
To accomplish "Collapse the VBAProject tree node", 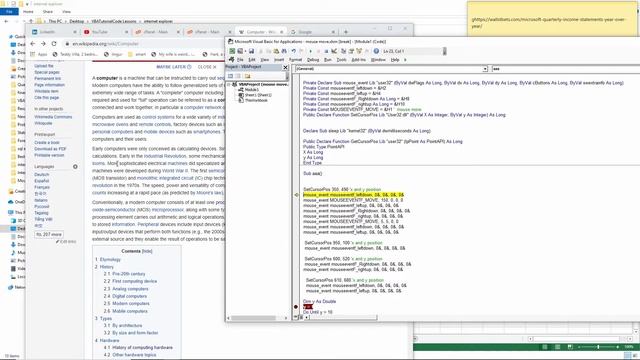I will pyautogui.click(x=229, y=84).
